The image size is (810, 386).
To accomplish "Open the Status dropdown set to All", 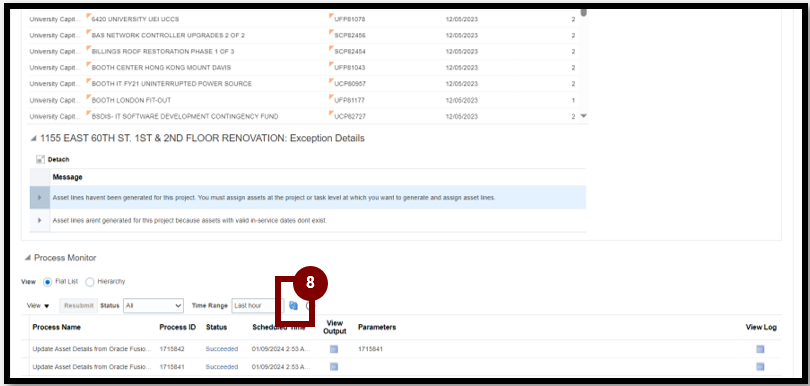I will point(153,306).
